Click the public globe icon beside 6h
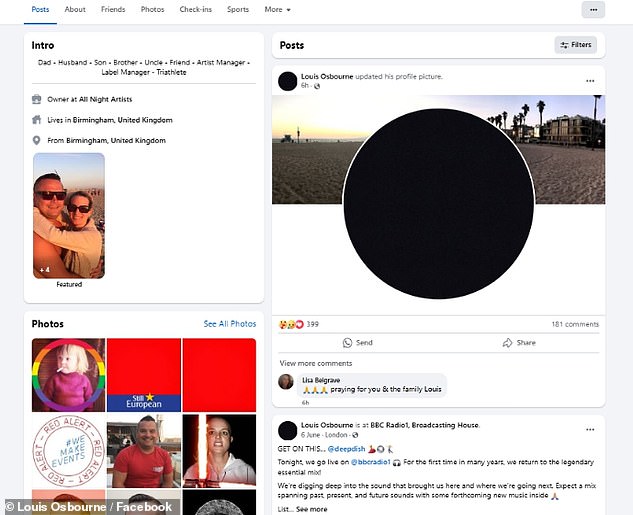 point(317,86)
